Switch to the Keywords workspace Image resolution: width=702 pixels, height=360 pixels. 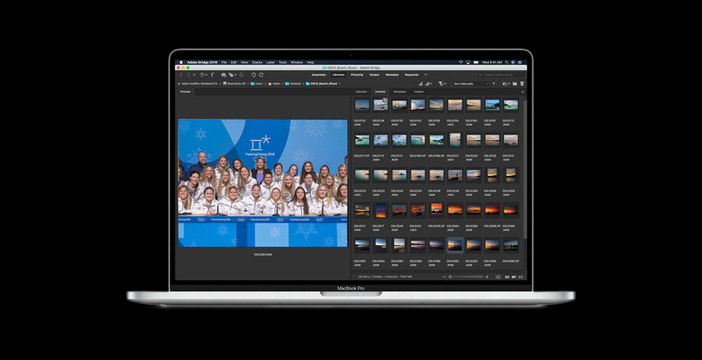point(411,75)
